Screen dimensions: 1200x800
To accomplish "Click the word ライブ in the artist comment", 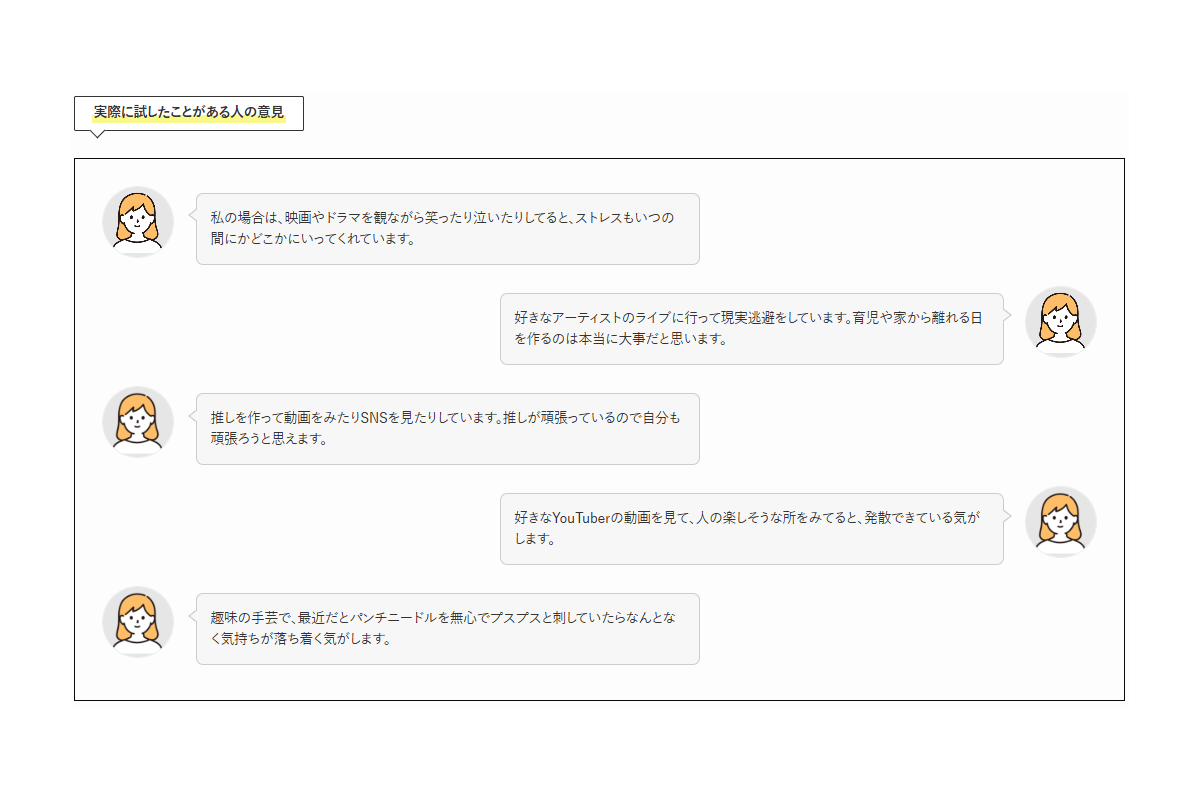I will click(x=654, y=318).
